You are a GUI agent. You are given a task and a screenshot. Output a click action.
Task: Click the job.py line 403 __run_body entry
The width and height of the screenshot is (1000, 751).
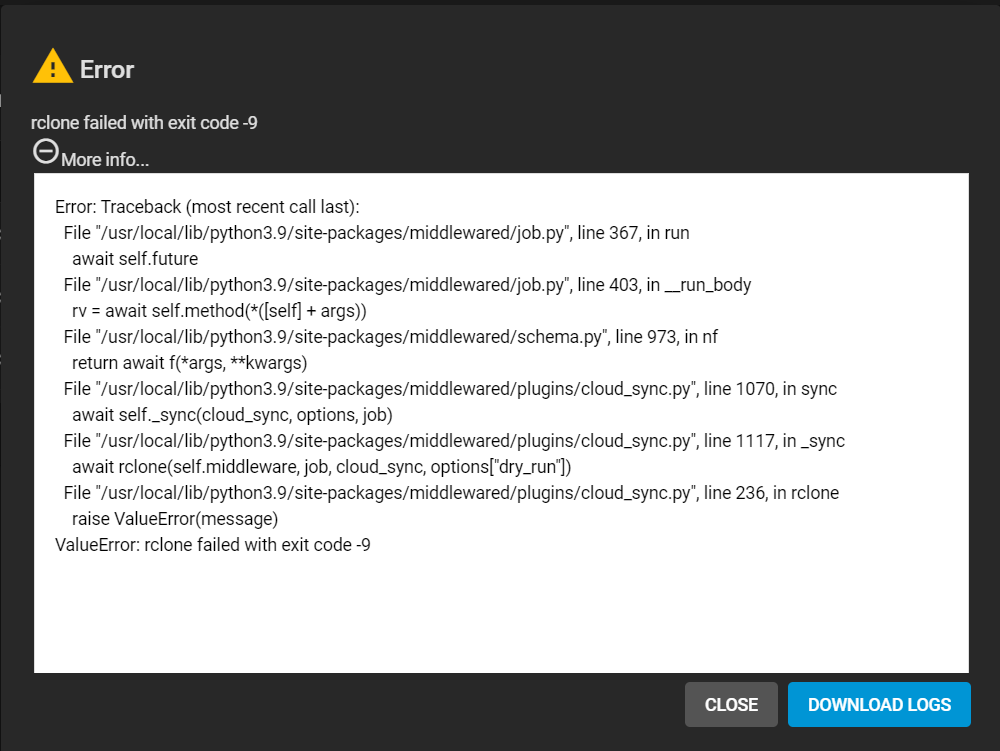pos(408,285)
